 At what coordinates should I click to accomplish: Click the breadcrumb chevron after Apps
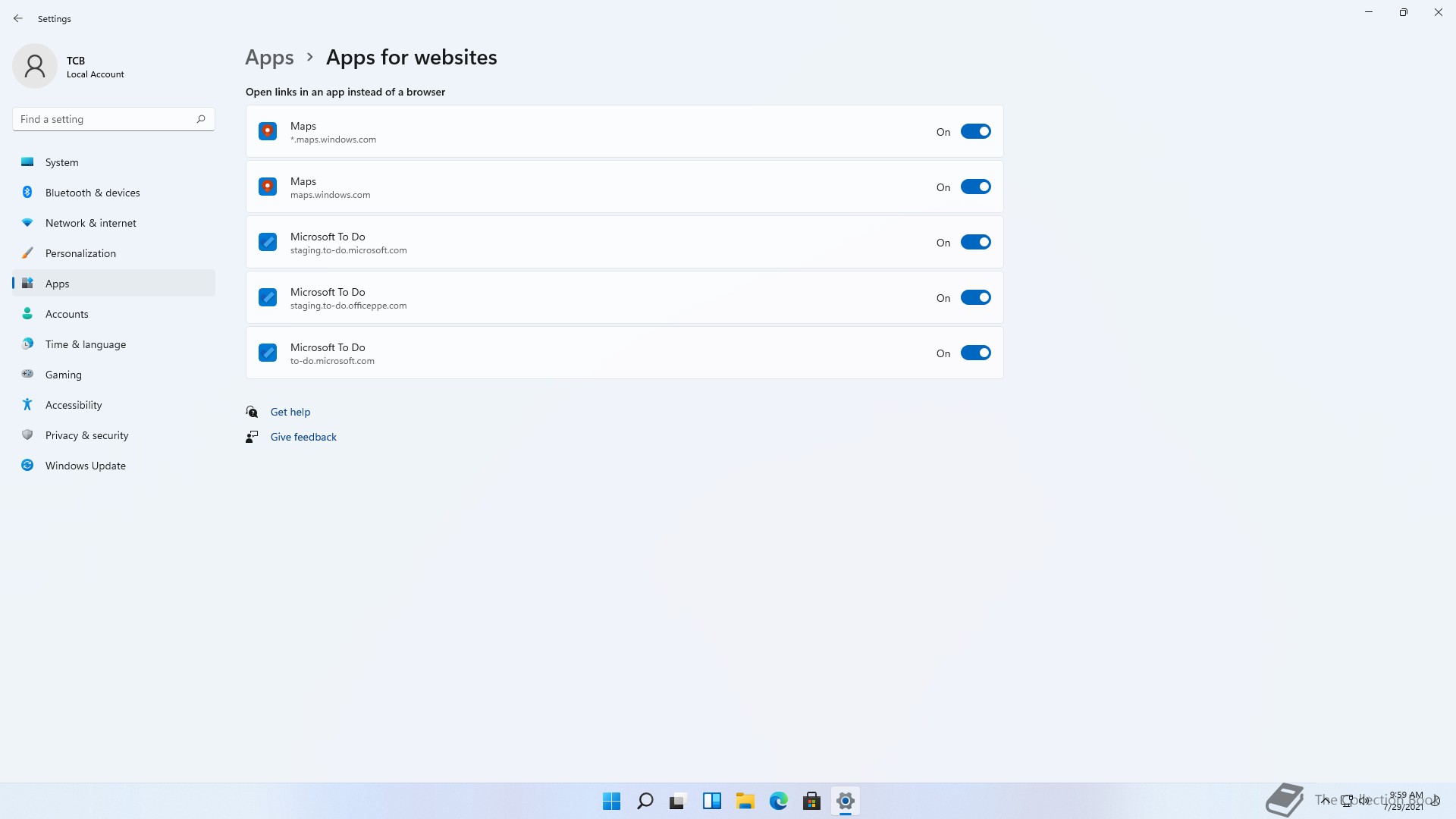coord(309,57)
